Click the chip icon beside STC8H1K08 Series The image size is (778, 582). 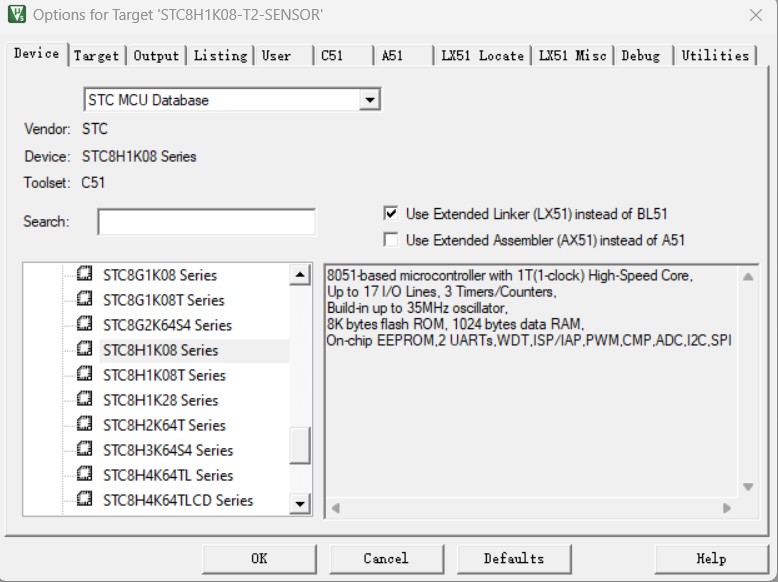pos(84,349)
